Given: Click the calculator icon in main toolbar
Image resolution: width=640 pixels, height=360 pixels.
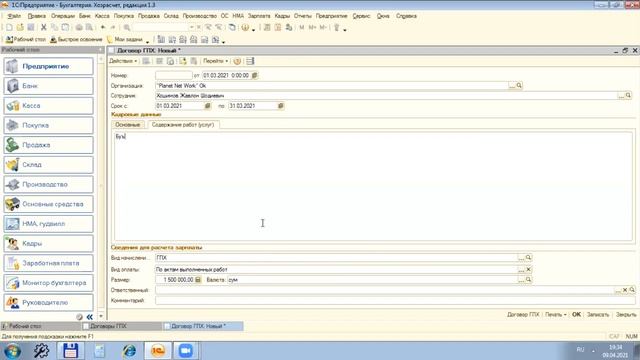Looking at the screenshot, I should pos(267,27).
